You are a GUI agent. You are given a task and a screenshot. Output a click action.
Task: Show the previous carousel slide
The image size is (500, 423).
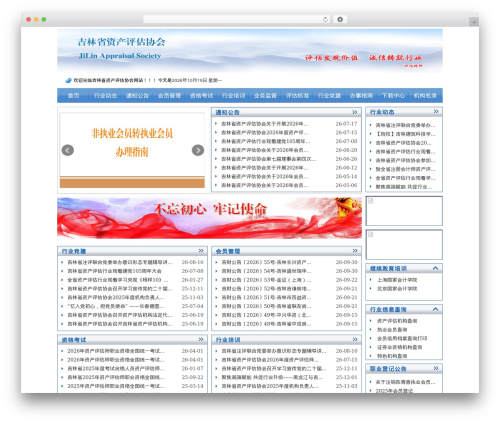(68, 150)
